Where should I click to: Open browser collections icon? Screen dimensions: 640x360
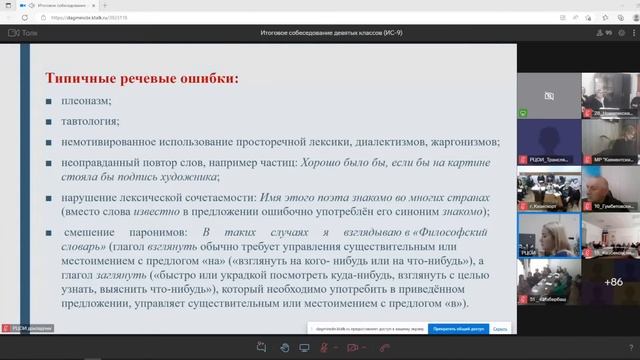(x=620, y=18)
